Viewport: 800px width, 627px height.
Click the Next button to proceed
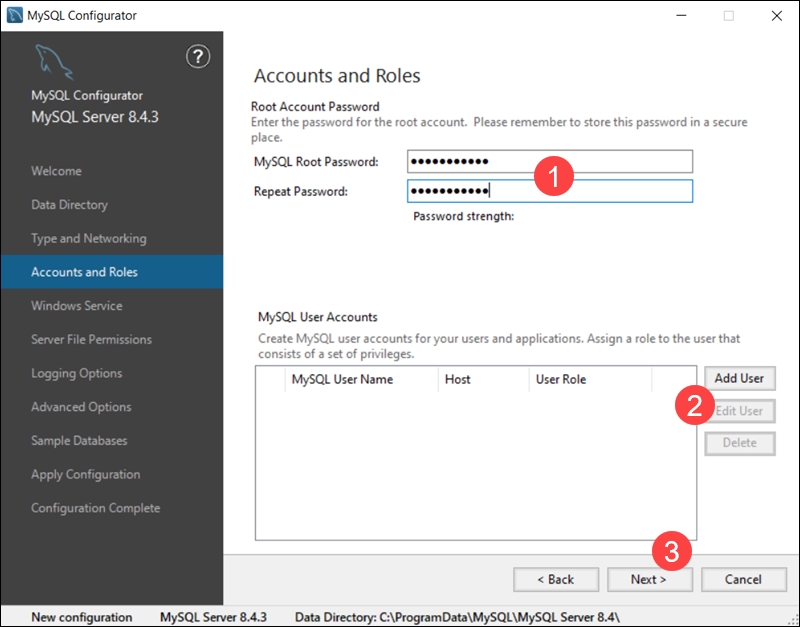tap(650, 579)
